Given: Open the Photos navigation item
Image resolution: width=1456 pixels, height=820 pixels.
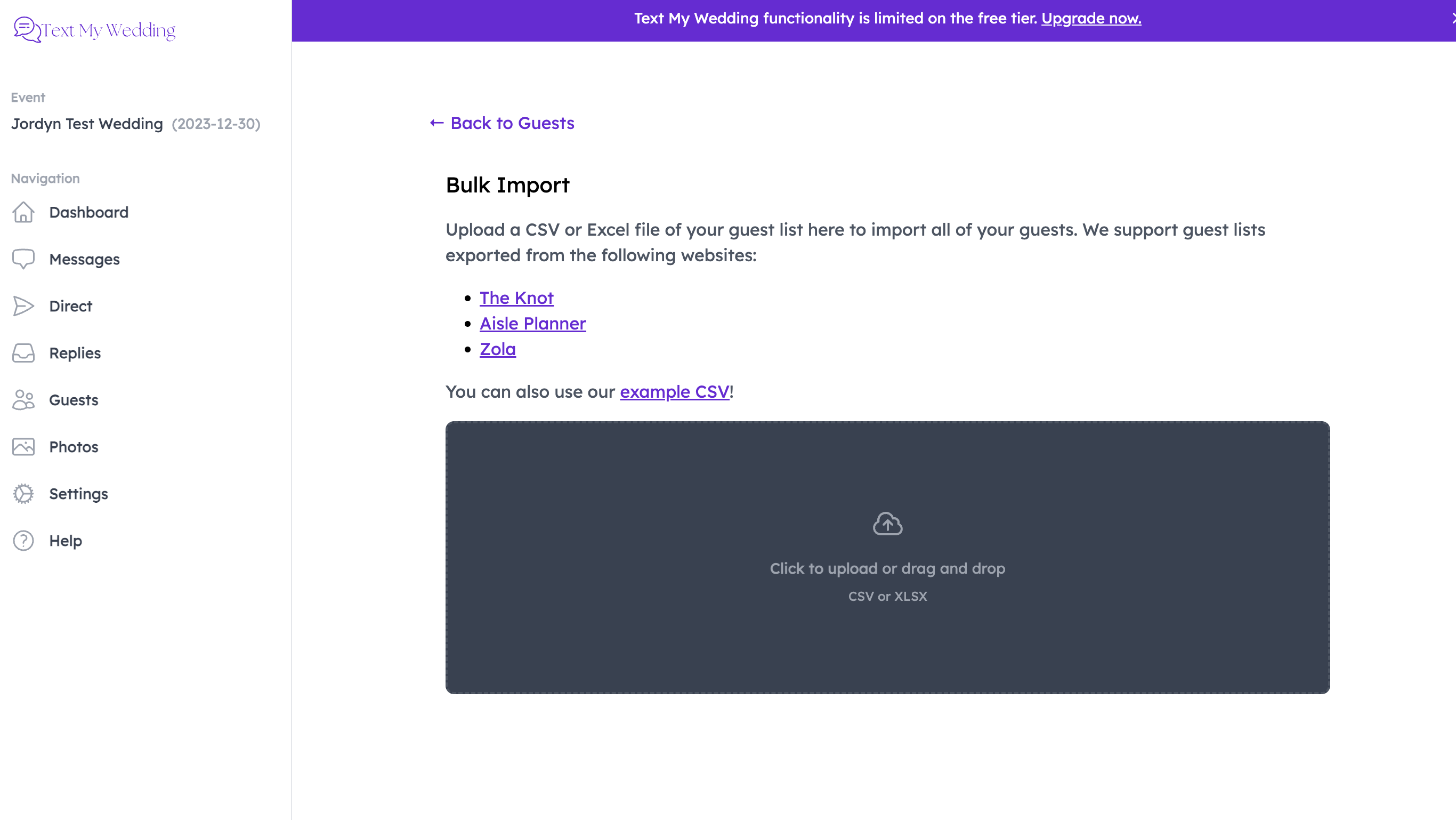Looking at the screenshot, I should (x=74, y=447).
